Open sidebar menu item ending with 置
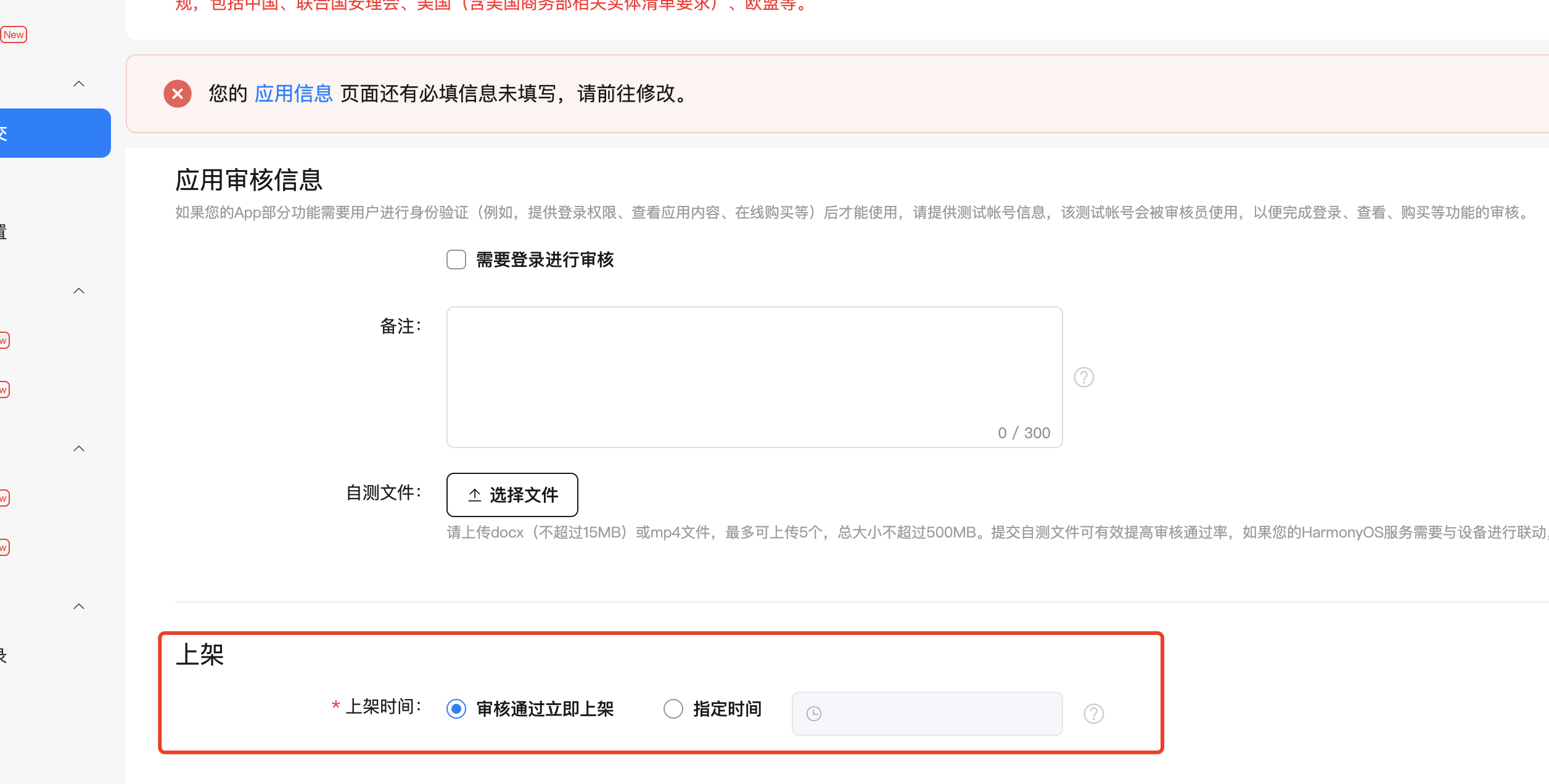This screenshot has height=784, width=1549. point(4,232)
